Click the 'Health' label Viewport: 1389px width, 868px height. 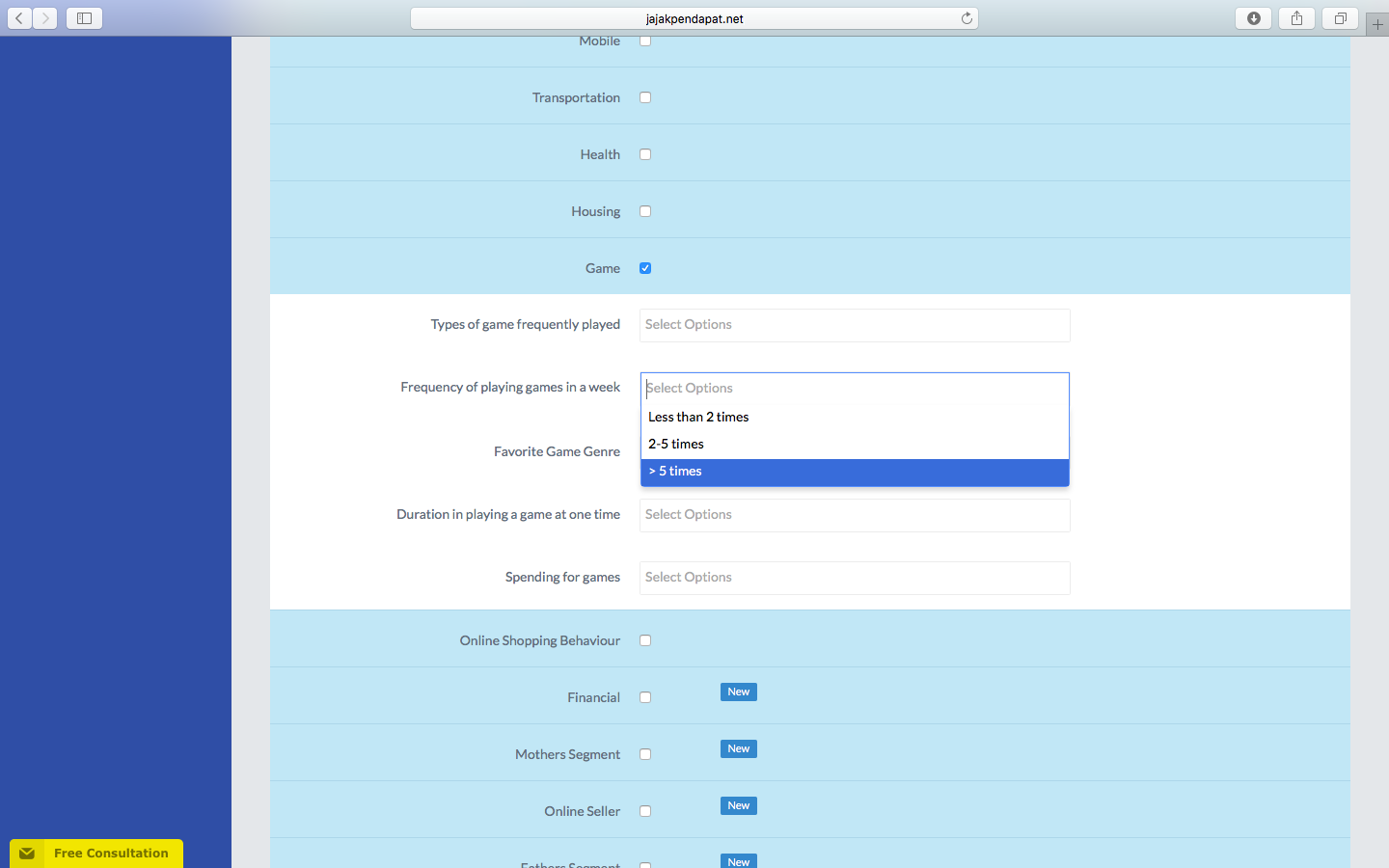[600, 154]
